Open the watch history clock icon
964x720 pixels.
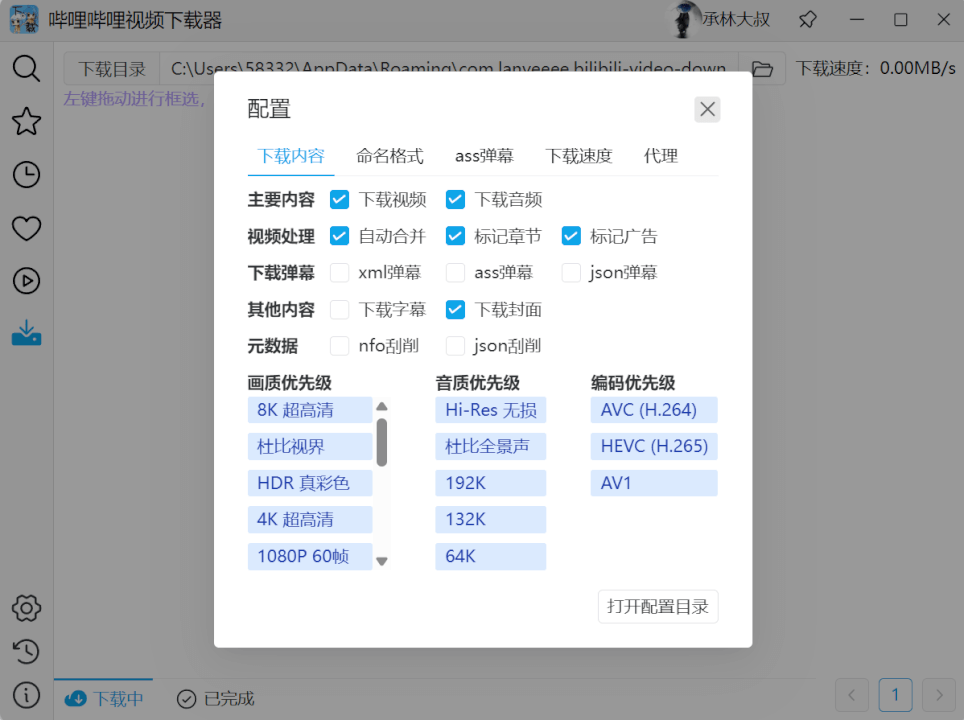26,174
